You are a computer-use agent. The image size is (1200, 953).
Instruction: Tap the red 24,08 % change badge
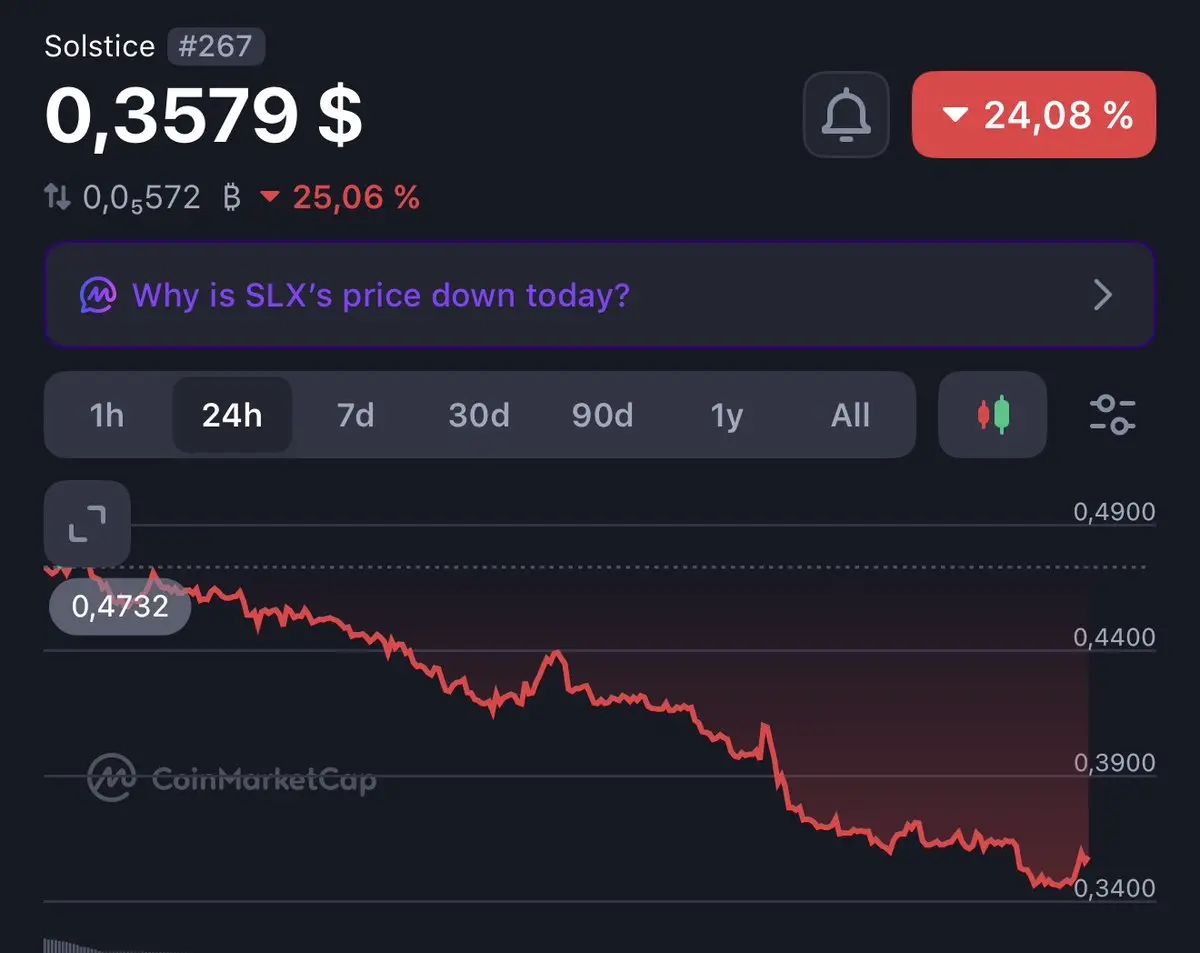1034,114
